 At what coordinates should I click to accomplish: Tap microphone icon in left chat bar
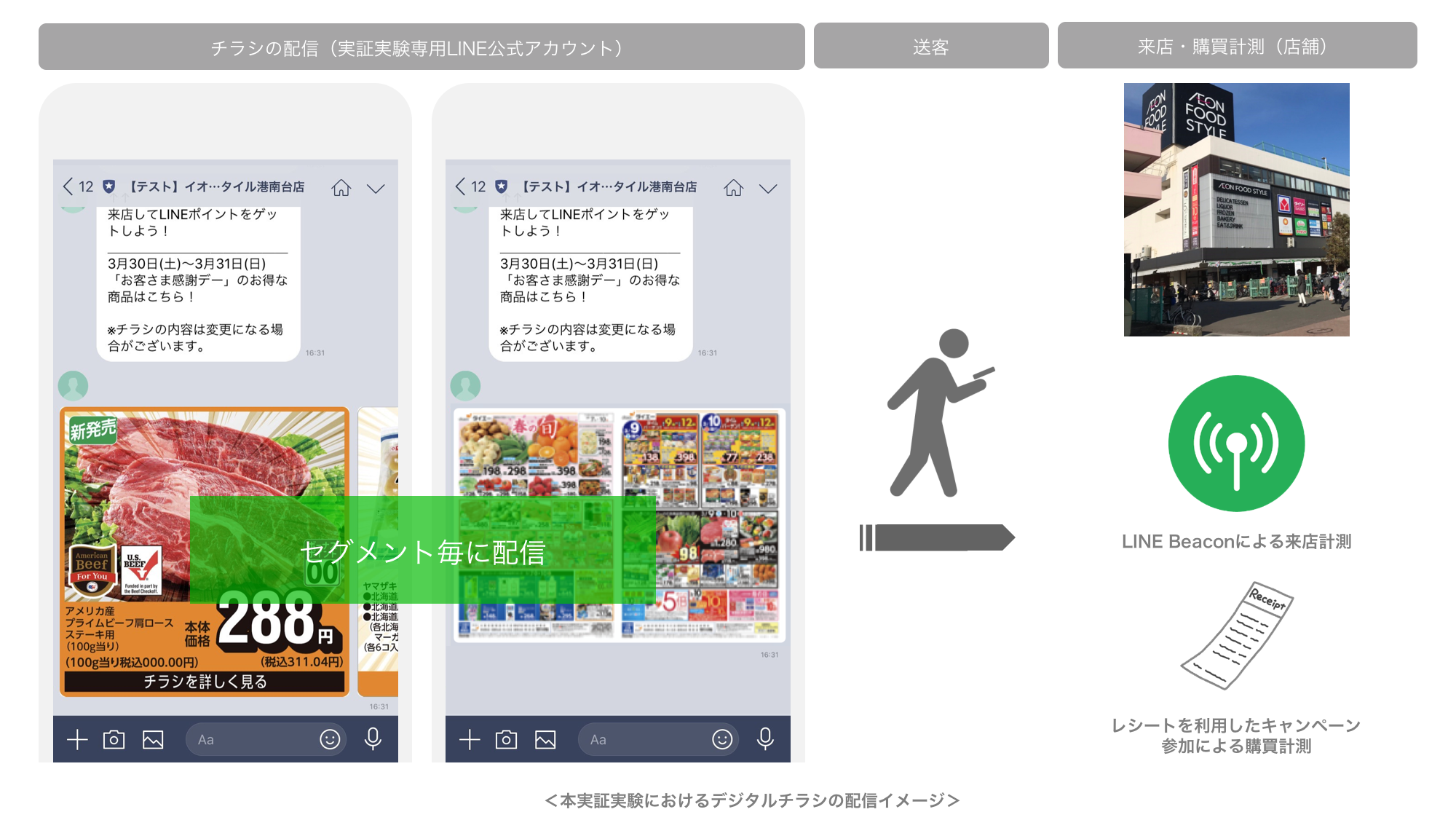(373, 739)
